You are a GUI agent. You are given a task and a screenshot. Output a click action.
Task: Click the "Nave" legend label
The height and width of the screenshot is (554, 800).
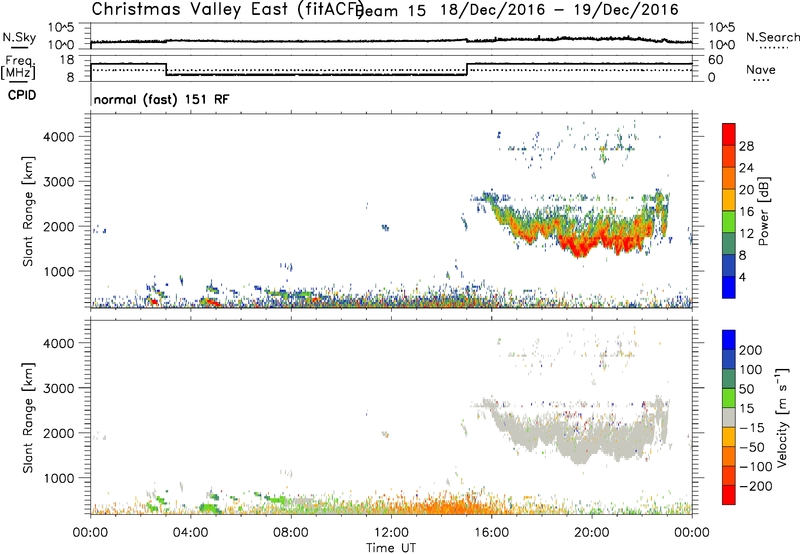tap(760, 69)
